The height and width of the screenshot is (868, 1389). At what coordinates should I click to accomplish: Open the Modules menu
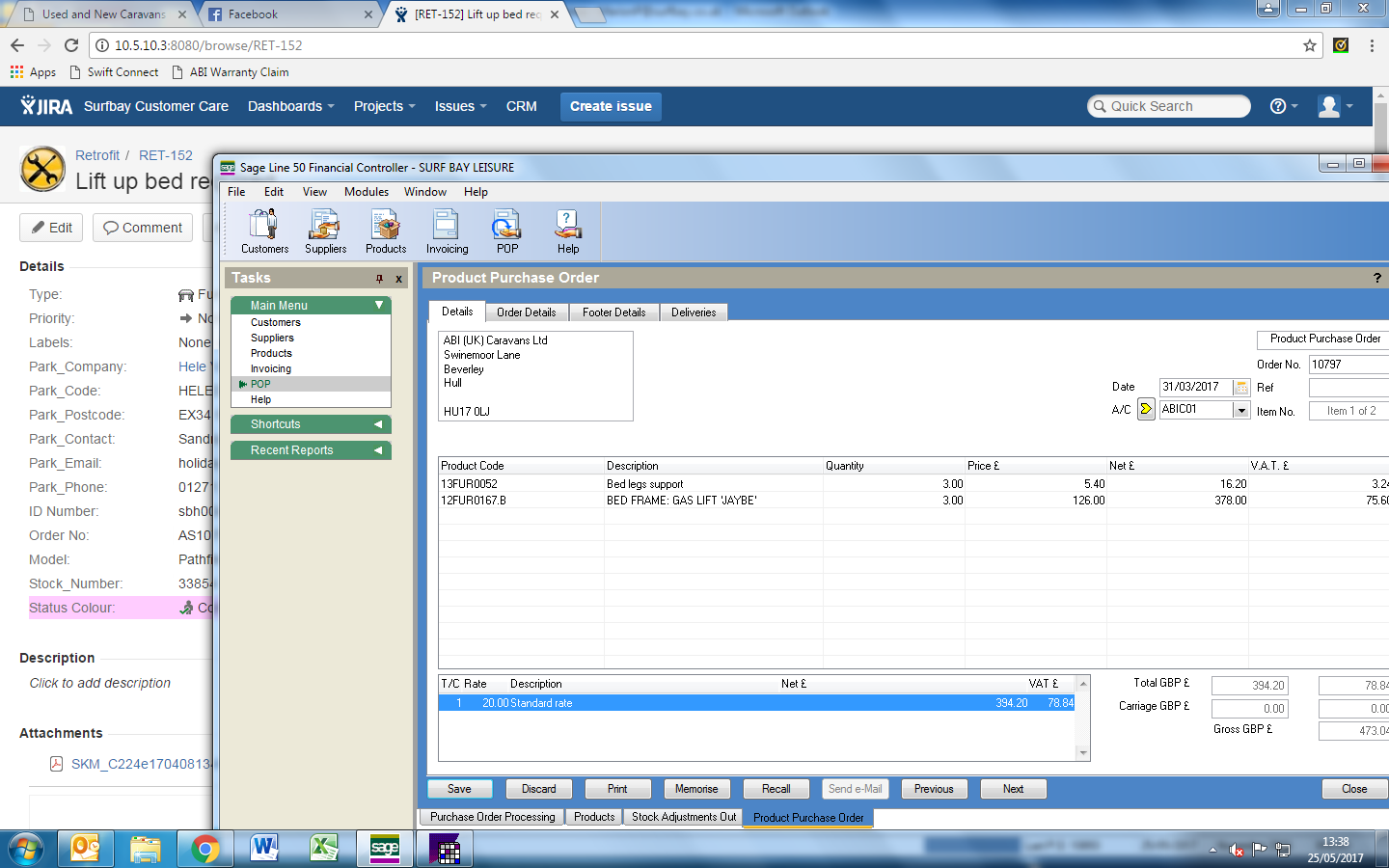(x=367, y=192)
